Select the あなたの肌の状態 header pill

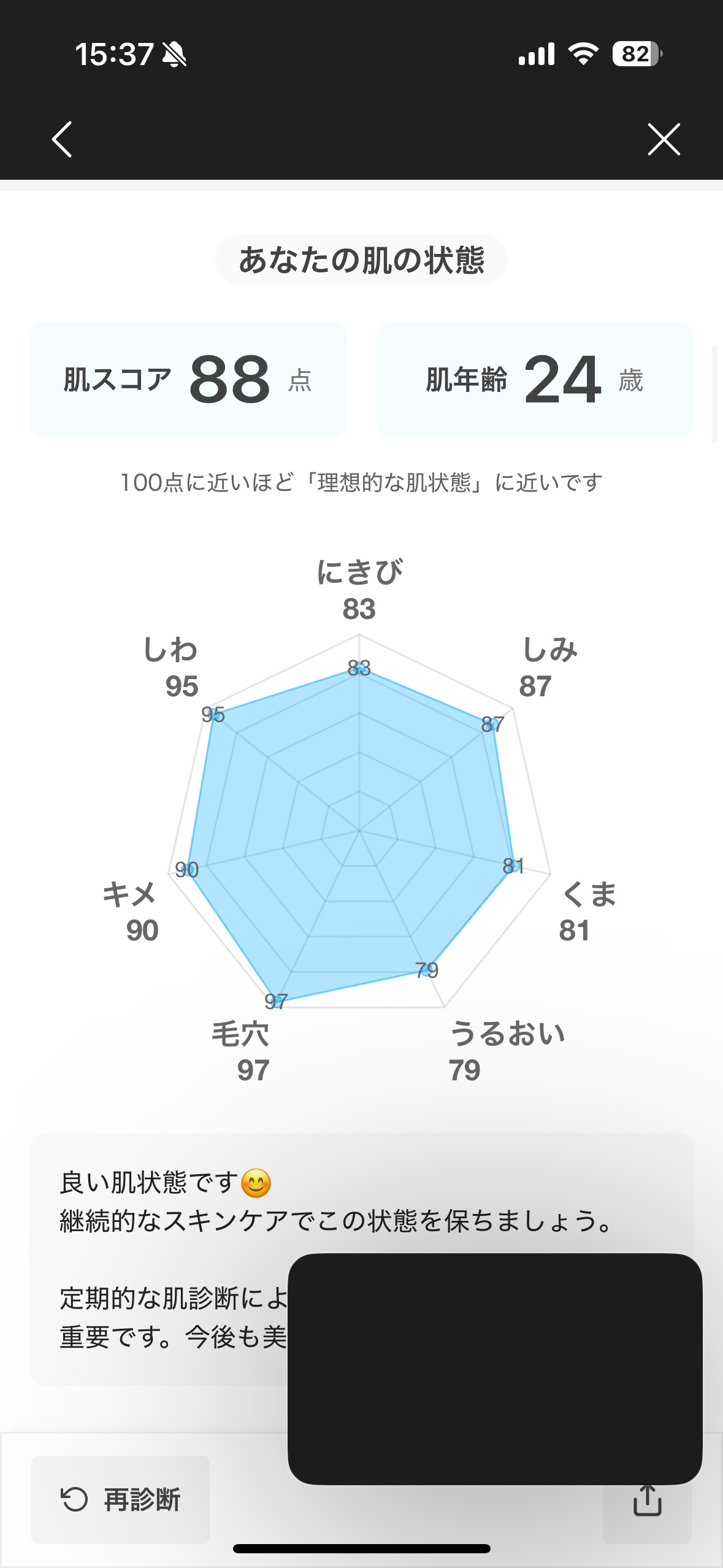[x=361, y=259]
